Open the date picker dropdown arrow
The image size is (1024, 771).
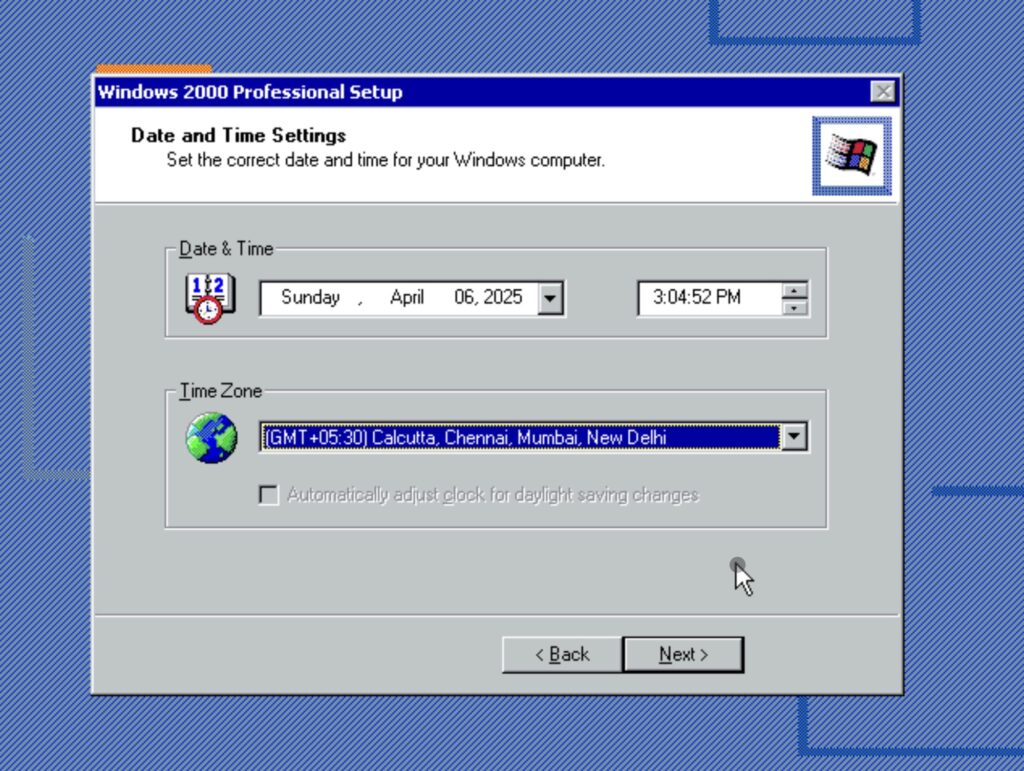tap(550, 298)
